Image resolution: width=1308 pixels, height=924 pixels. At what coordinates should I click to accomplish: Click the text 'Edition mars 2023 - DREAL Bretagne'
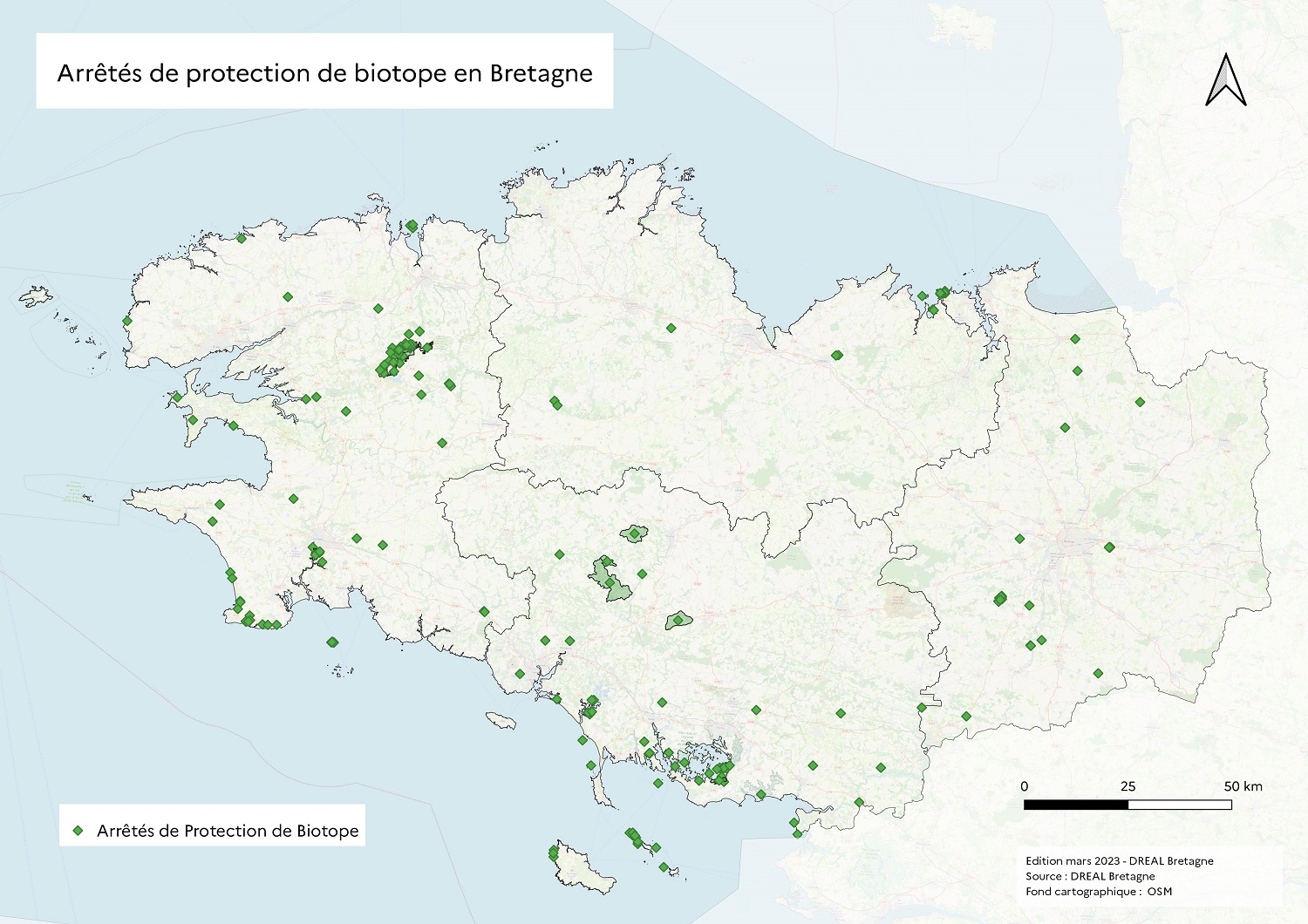point(1120,860)
